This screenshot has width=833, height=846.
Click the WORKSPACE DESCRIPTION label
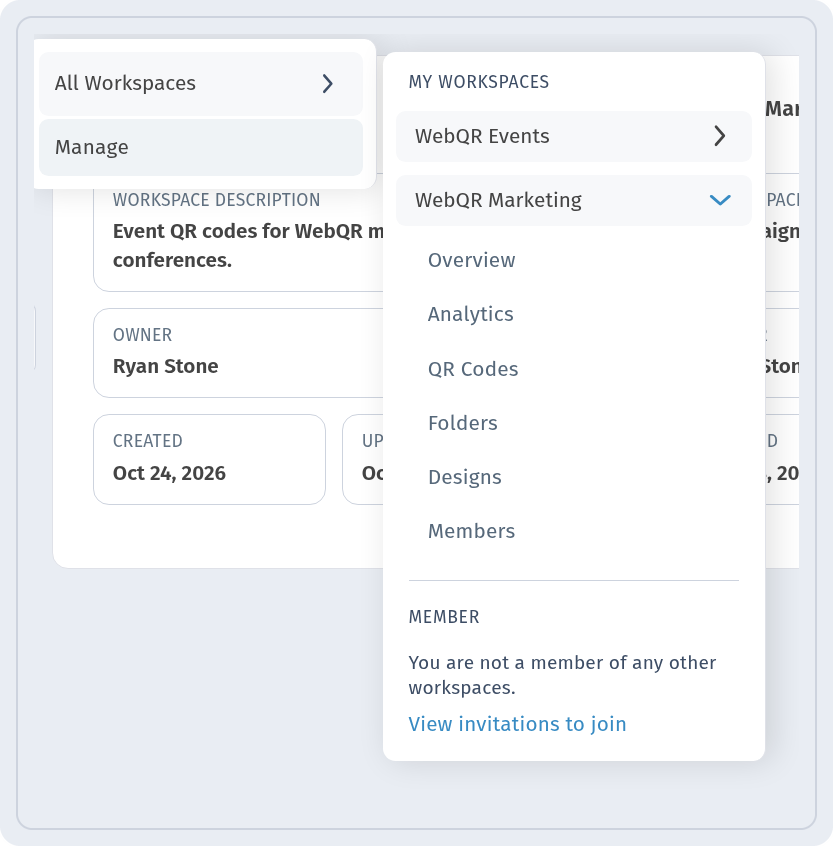point(216,200)
